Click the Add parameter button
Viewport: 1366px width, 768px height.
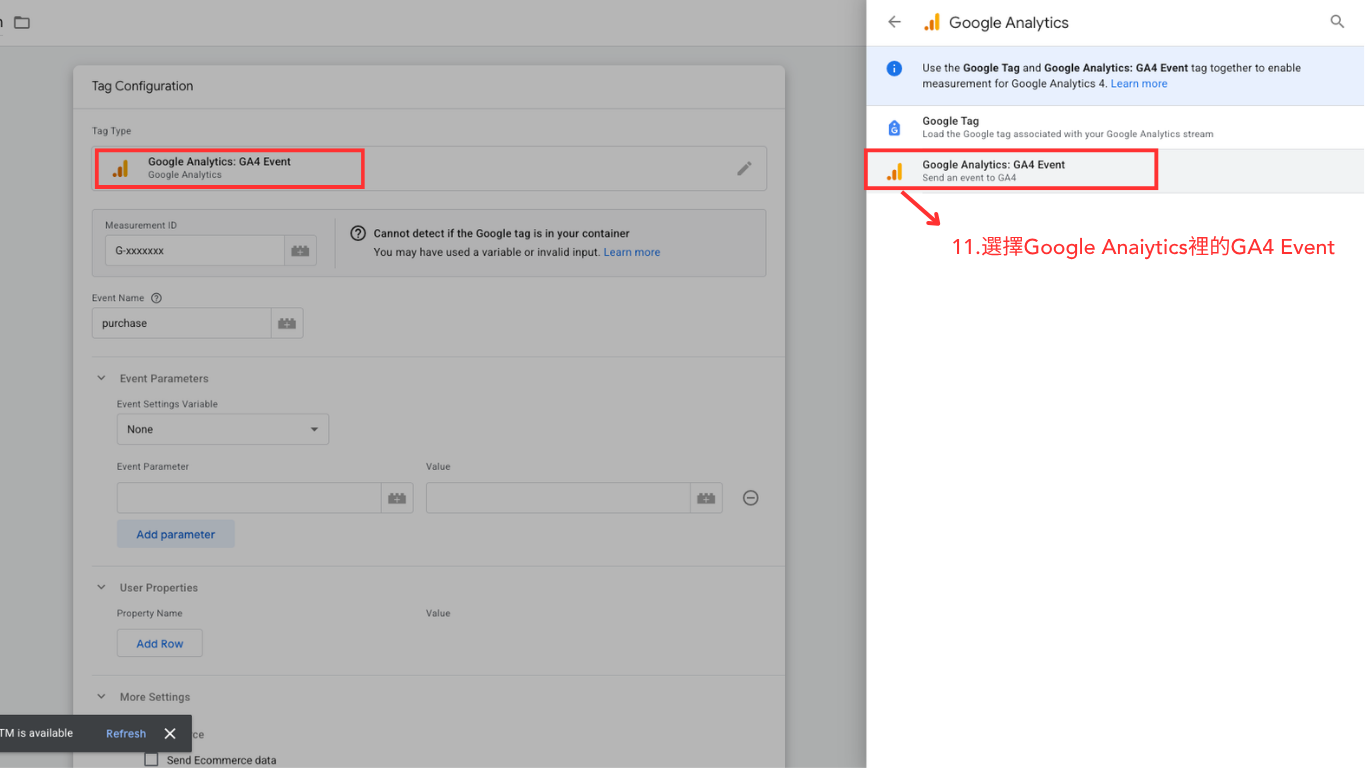[x=175, y=534]
